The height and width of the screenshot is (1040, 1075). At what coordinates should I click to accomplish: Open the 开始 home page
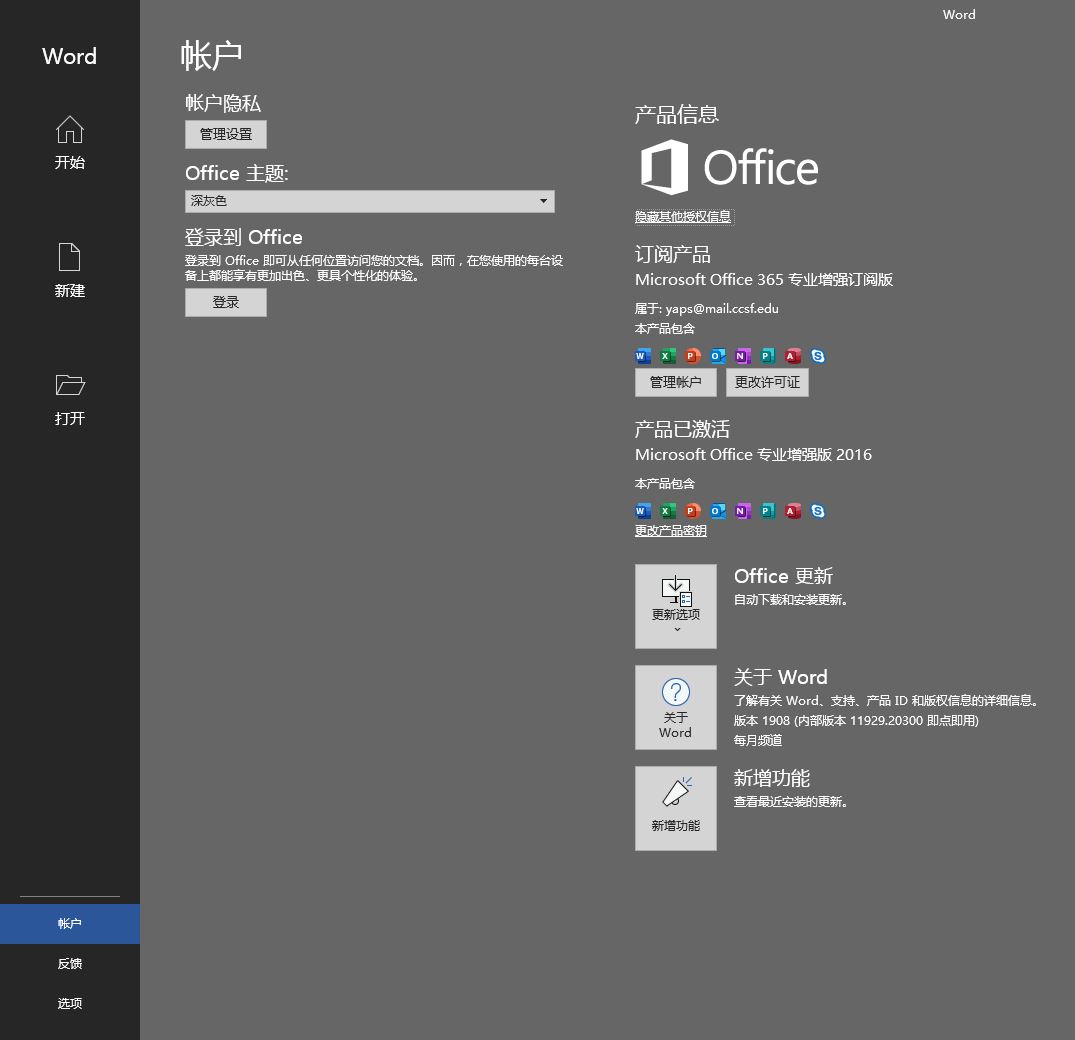tap(69, 143)
